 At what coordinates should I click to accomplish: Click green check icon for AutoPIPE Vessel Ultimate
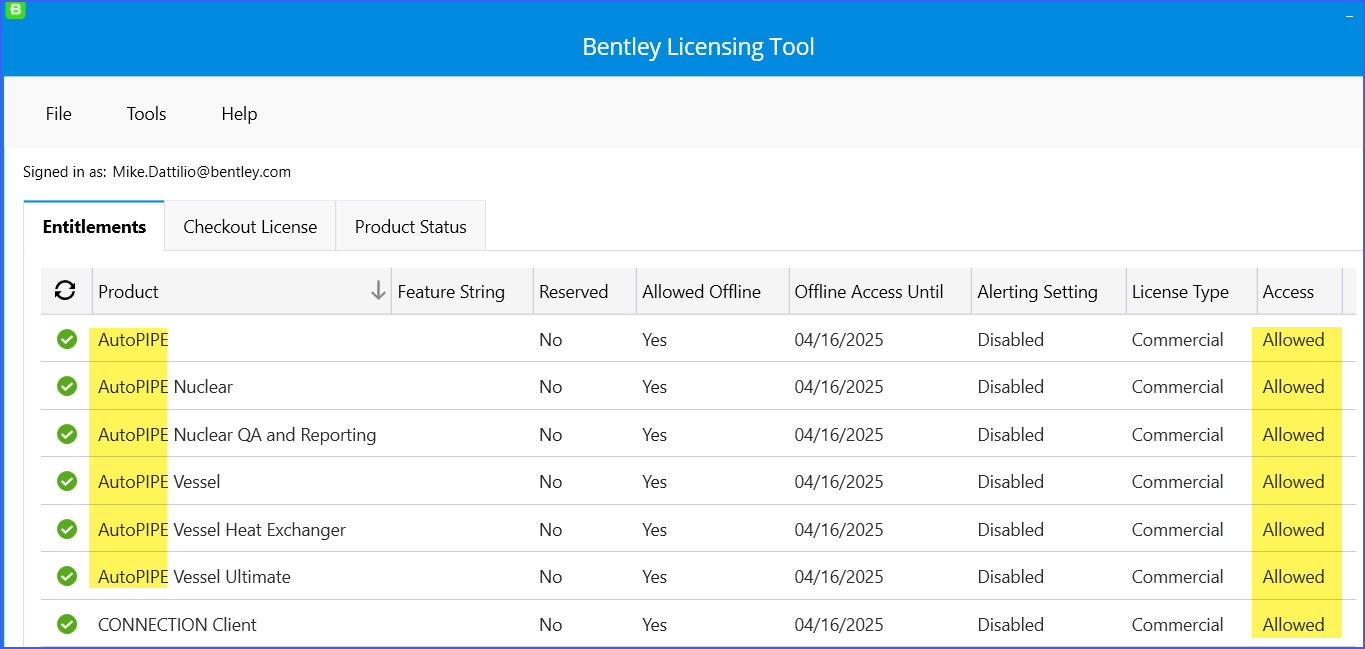click(x=67, y=577)
